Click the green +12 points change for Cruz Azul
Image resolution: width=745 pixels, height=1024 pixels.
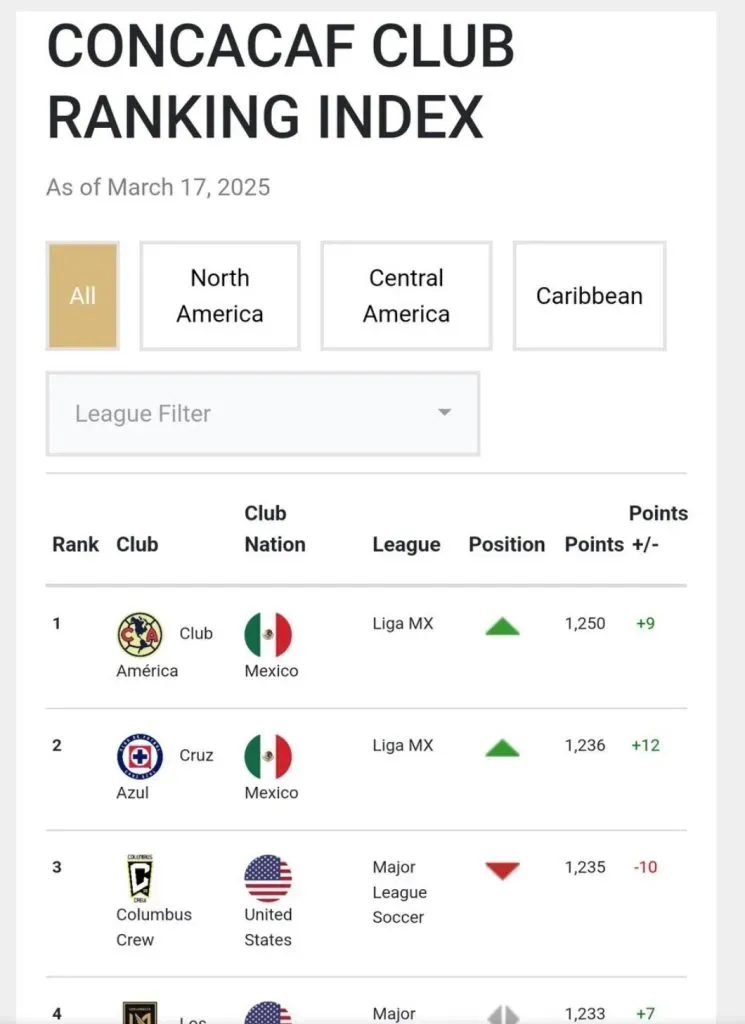(645, 745)
